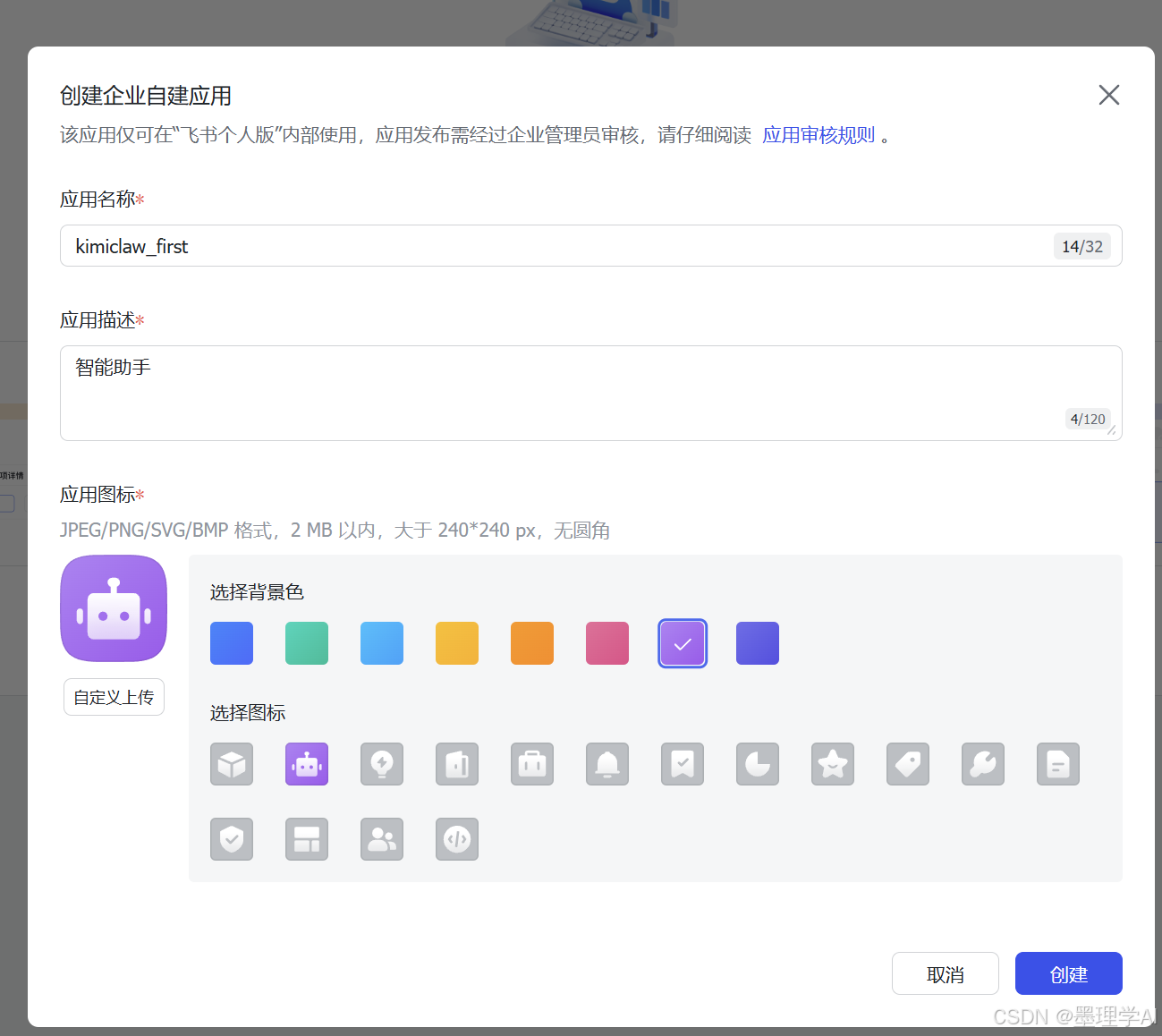Pick the orange background color

point(532,643)
